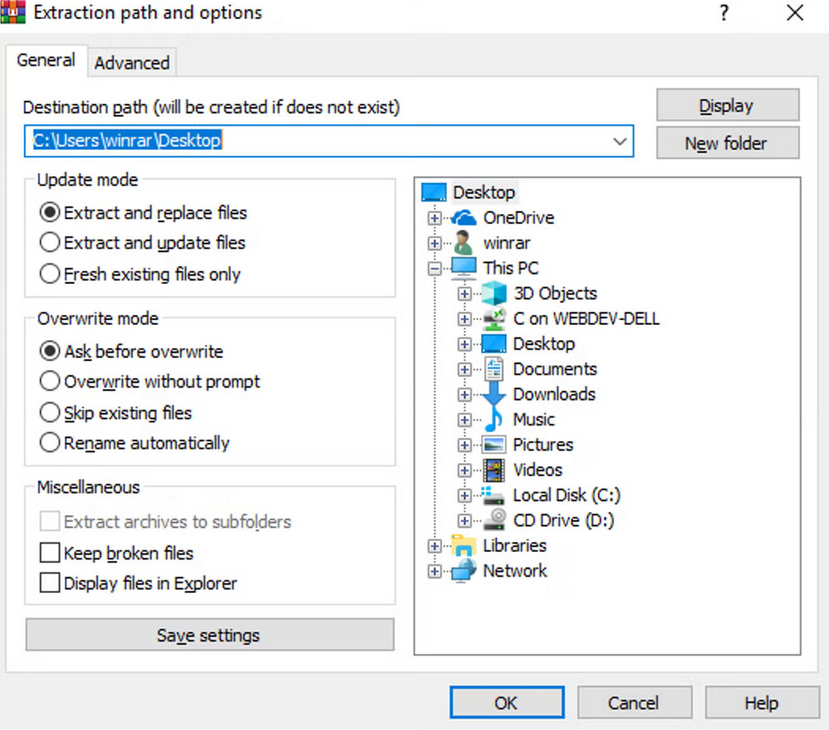The width and height of the screenshot is (829, 730).
Task: Click the Network globe icon
Action: [464, 571]
